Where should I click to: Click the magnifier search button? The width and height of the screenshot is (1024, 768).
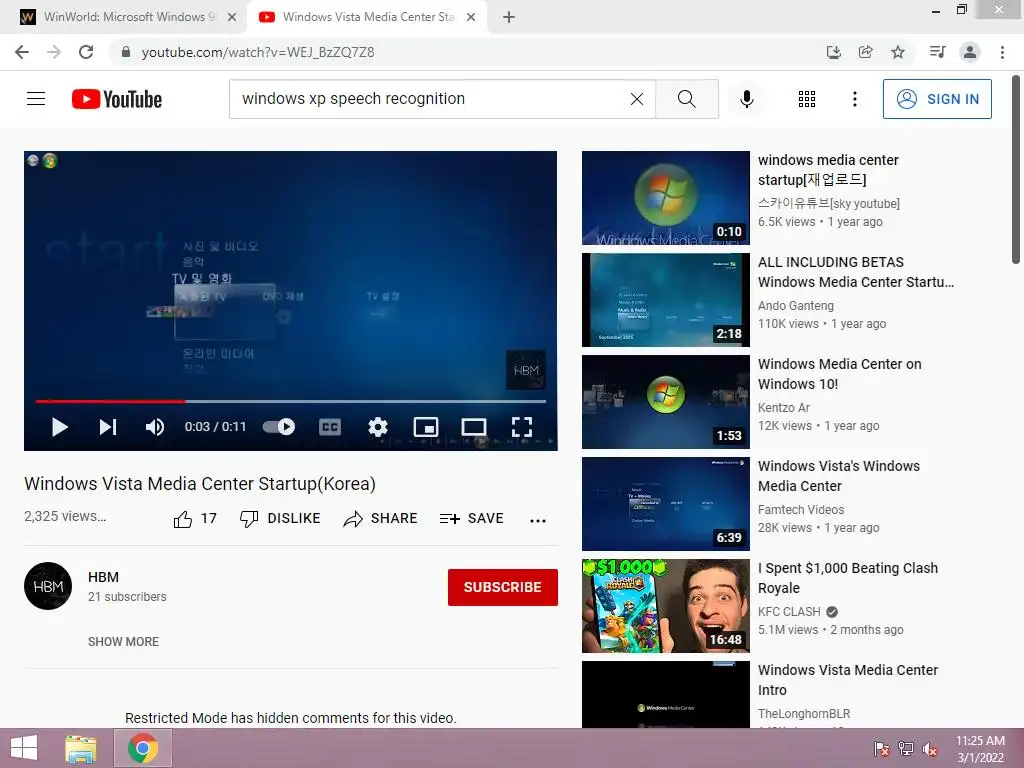coord(686,99)
